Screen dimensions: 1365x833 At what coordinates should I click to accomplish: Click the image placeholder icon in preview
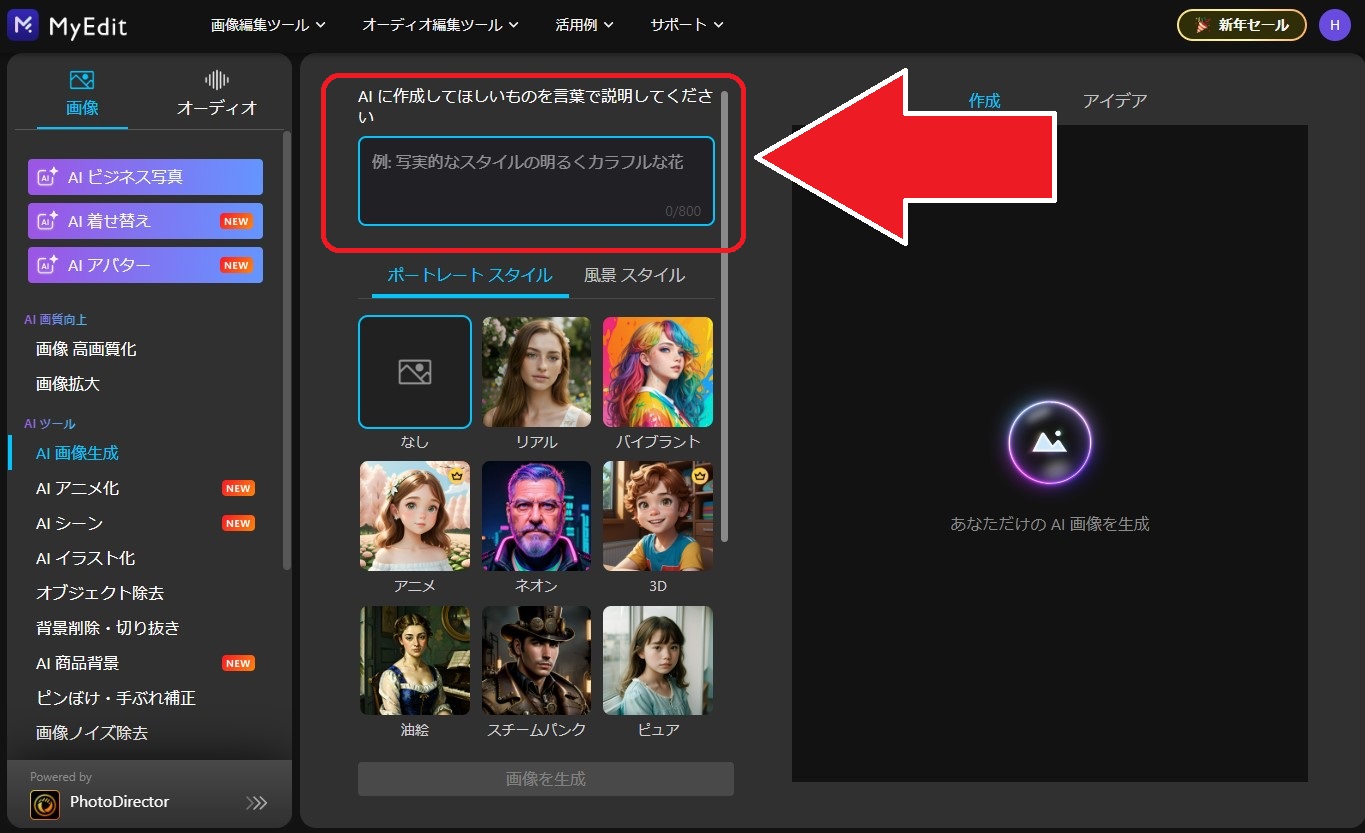[x=1050, y=441]
